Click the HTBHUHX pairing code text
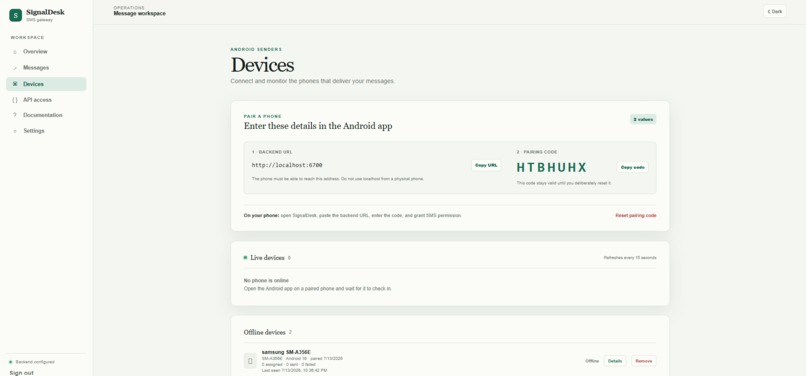Image resolution: width=806 pixels, height=376 pixels. click(x=552, y=167)
